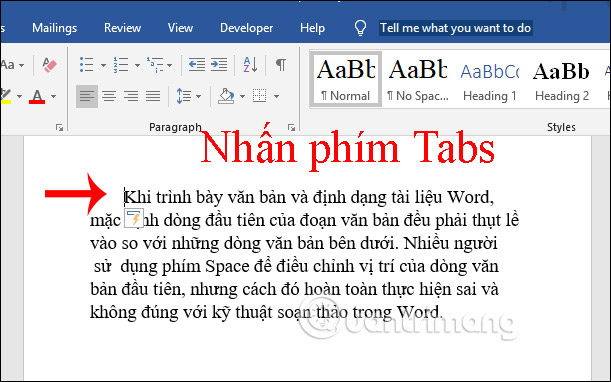Open highlight color dropdown arrow

(19, 96)
